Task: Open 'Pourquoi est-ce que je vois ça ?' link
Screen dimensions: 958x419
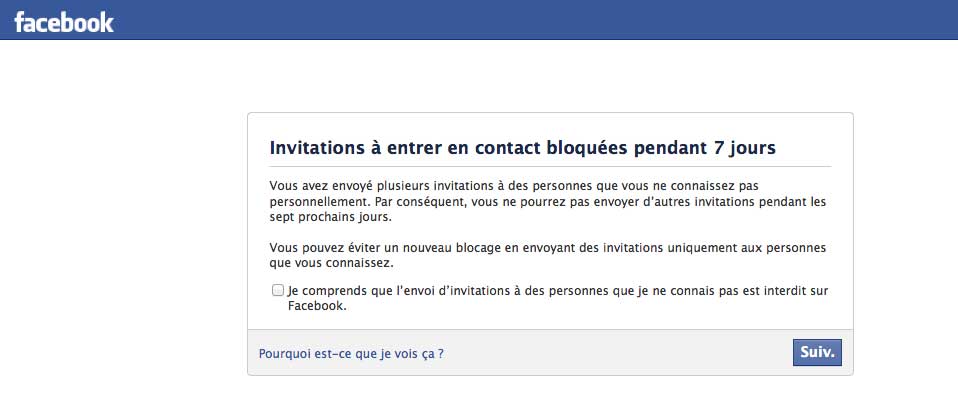Action: (351, 354)
